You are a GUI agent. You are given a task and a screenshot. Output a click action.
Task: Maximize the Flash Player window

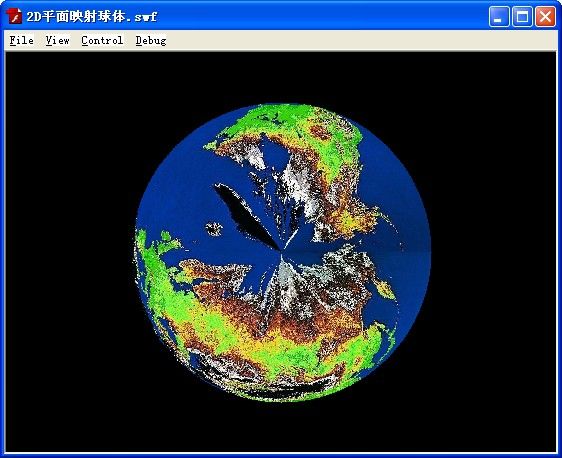522,16
